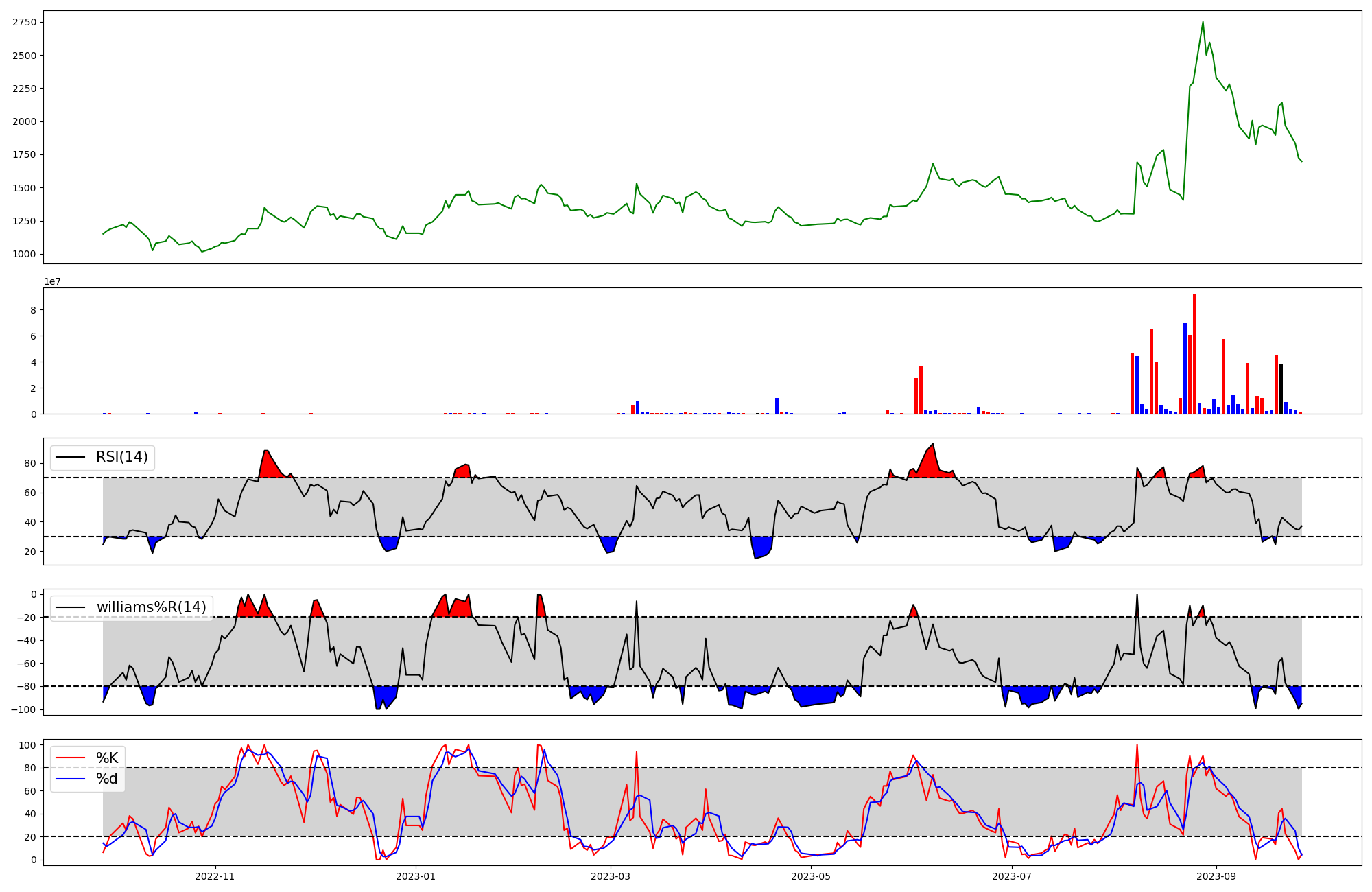
Task: Click the %K legend text
Action: tap(107, 758)
